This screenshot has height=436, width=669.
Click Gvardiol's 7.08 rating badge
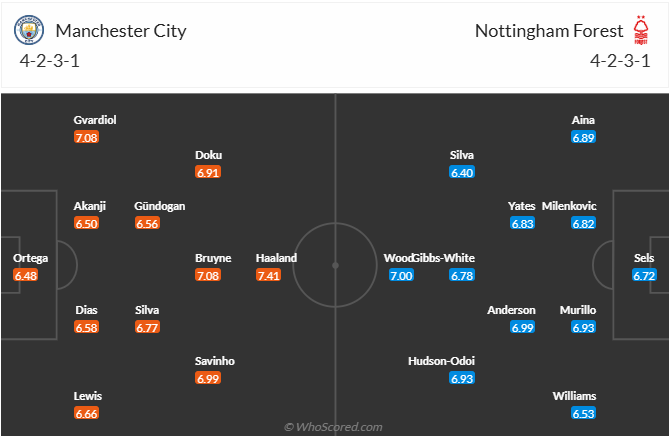click(86, 137)
